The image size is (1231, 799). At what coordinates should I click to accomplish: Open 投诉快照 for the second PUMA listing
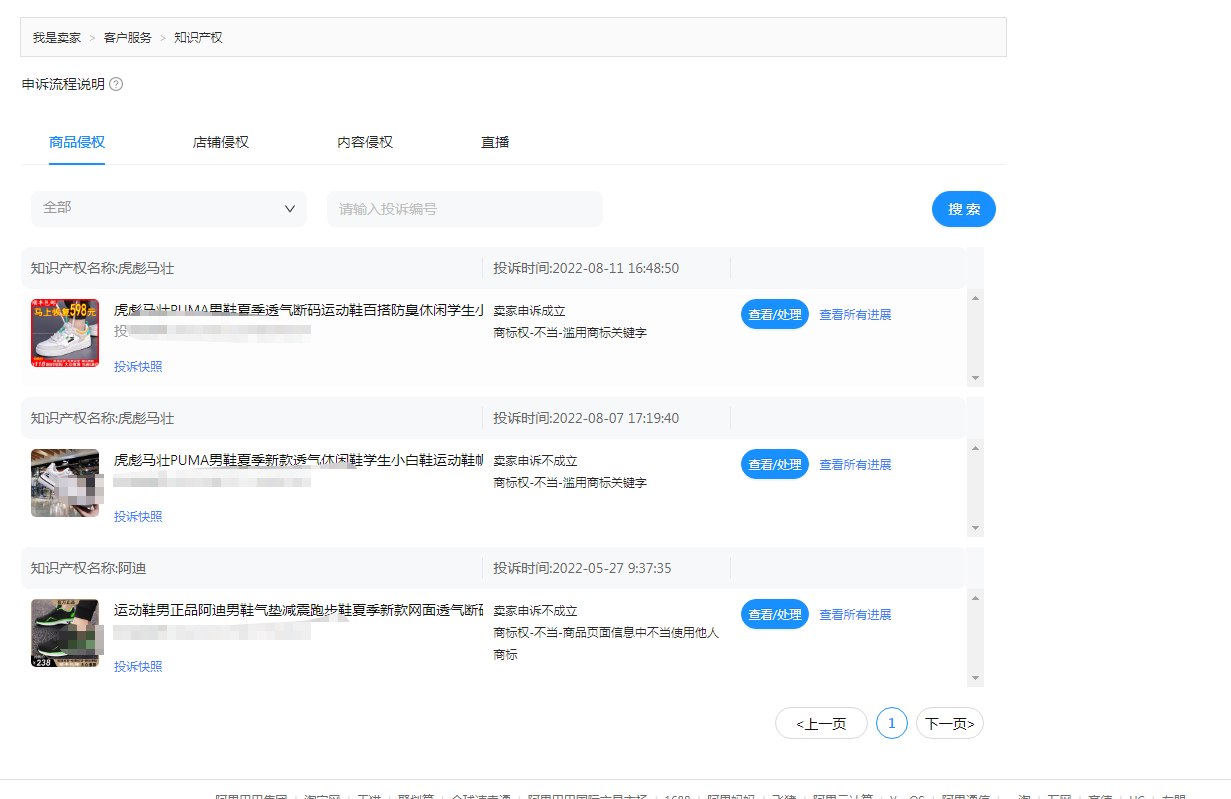[x=138, y=516]
